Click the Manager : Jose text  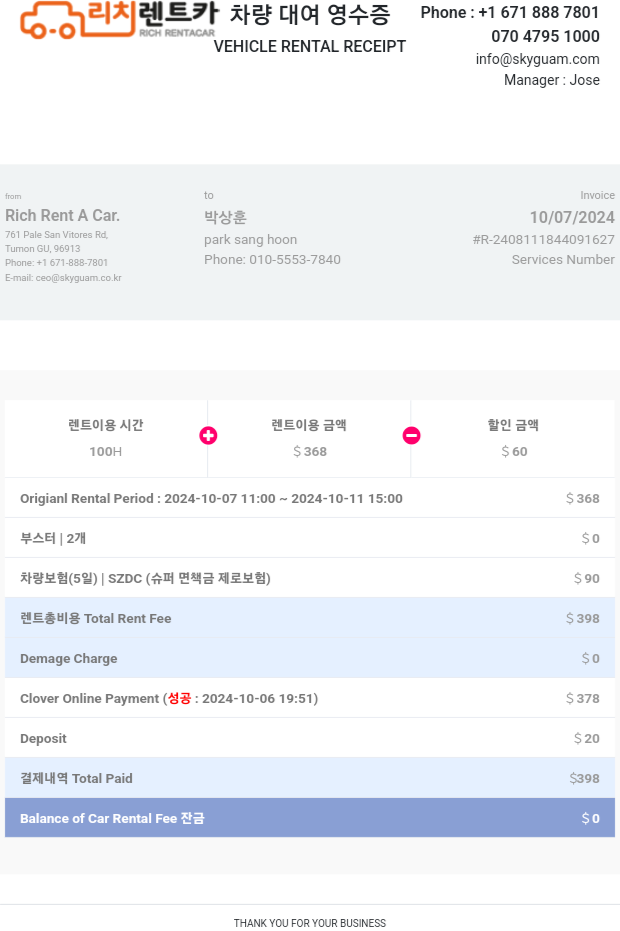coord(551,80)
